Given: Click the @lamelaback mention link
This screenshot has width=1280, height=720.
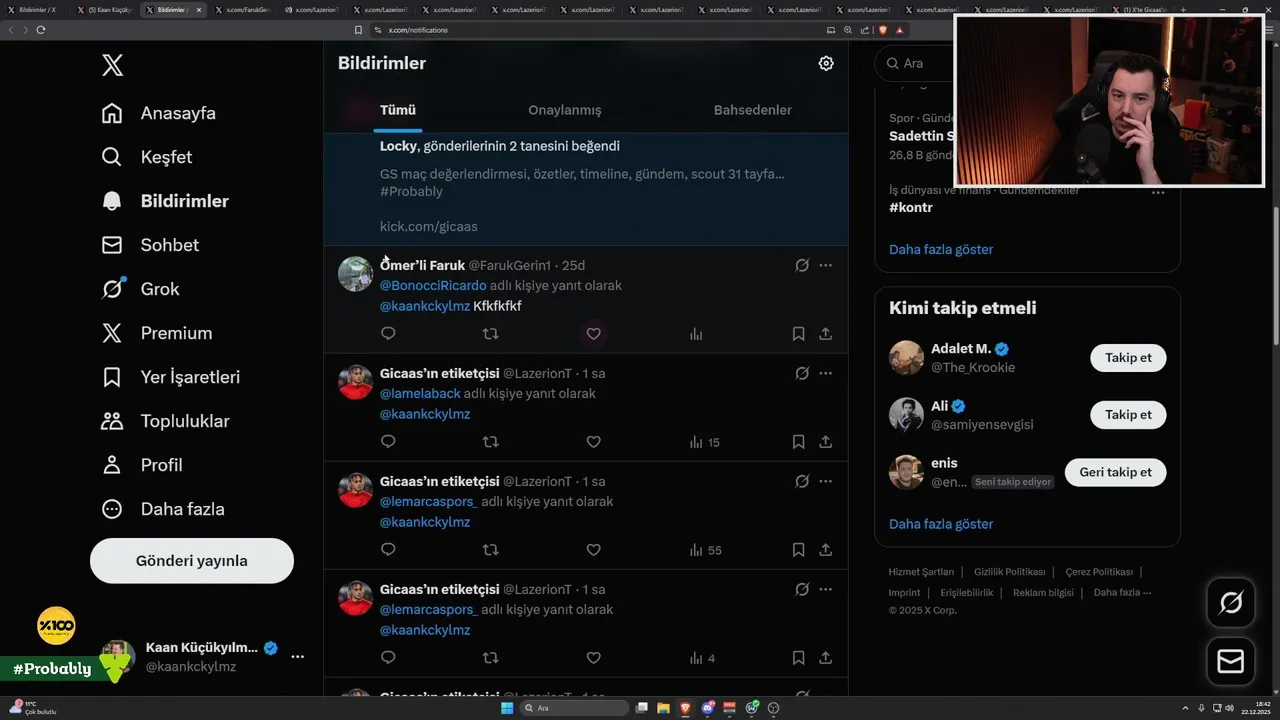Looking at the screenshot, I should [420, 393].
